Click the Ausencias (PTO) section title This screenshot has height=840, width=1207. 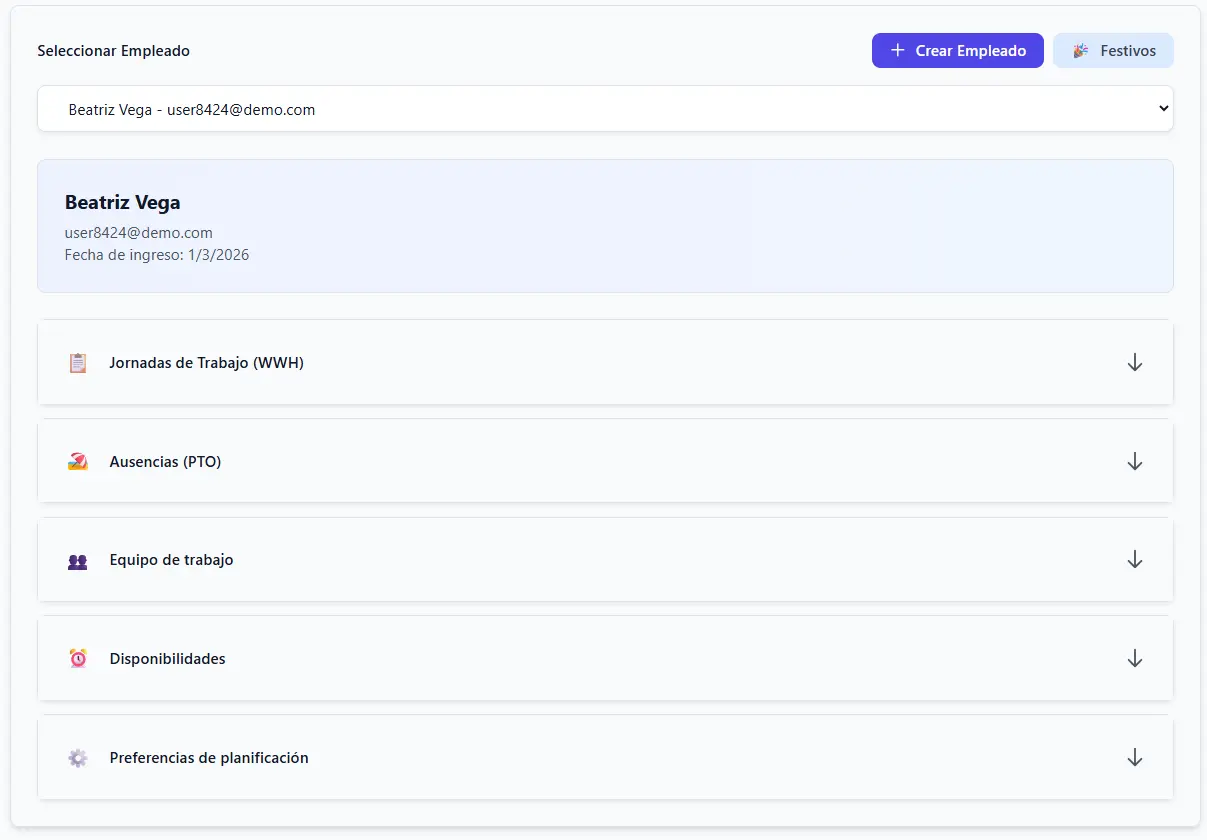[x=165, y=462]
